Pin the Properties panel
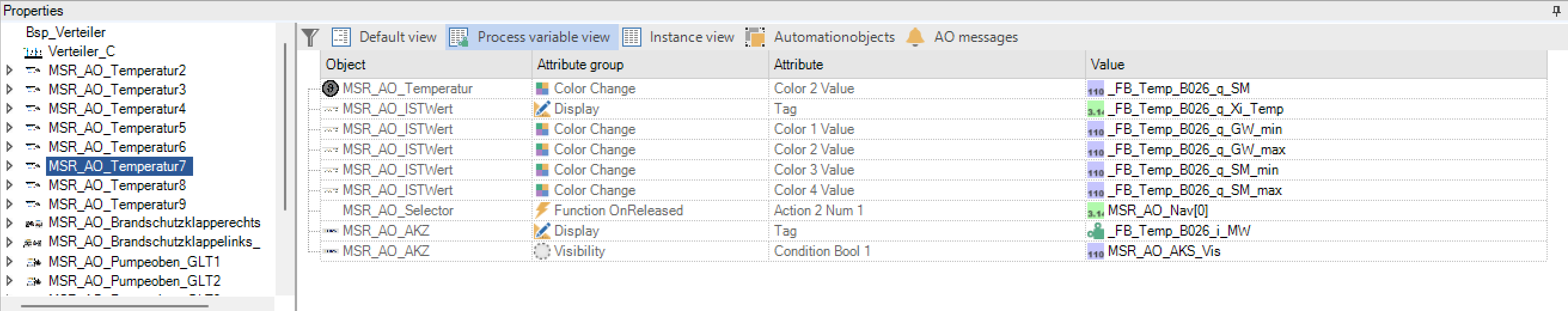 1557,10
